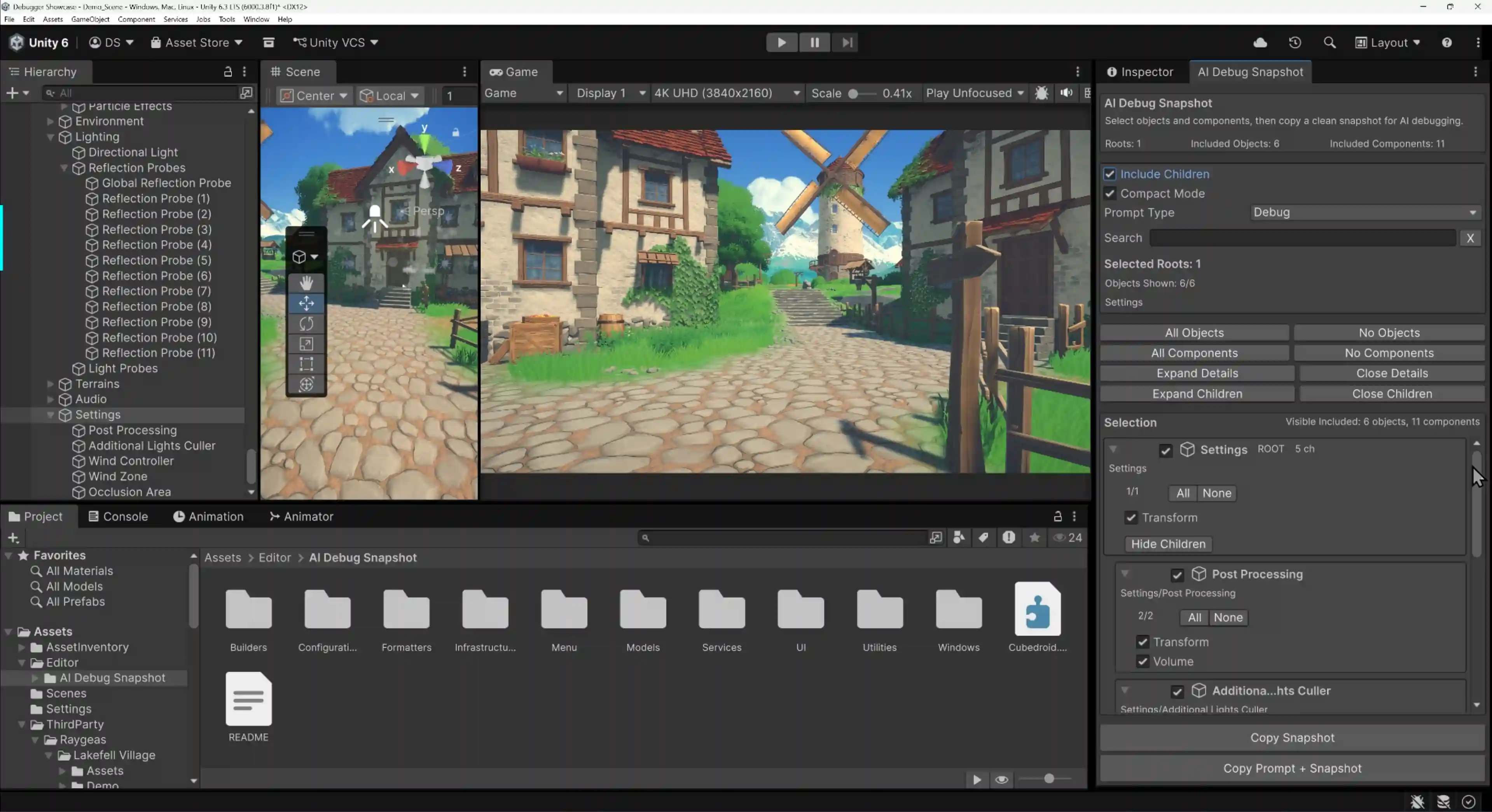Disable Compact Mode

1110,194
